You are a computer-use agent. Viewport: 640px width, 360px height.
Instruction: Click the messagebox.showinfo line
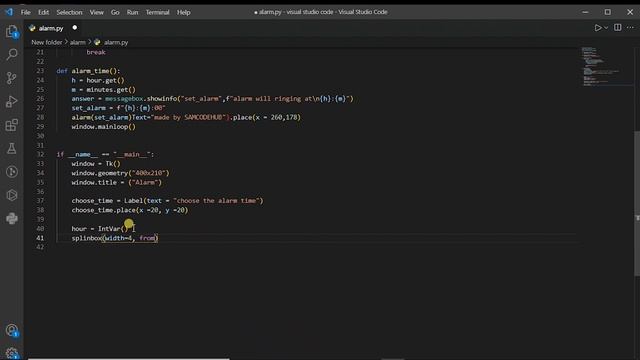(x=212, y=99)
